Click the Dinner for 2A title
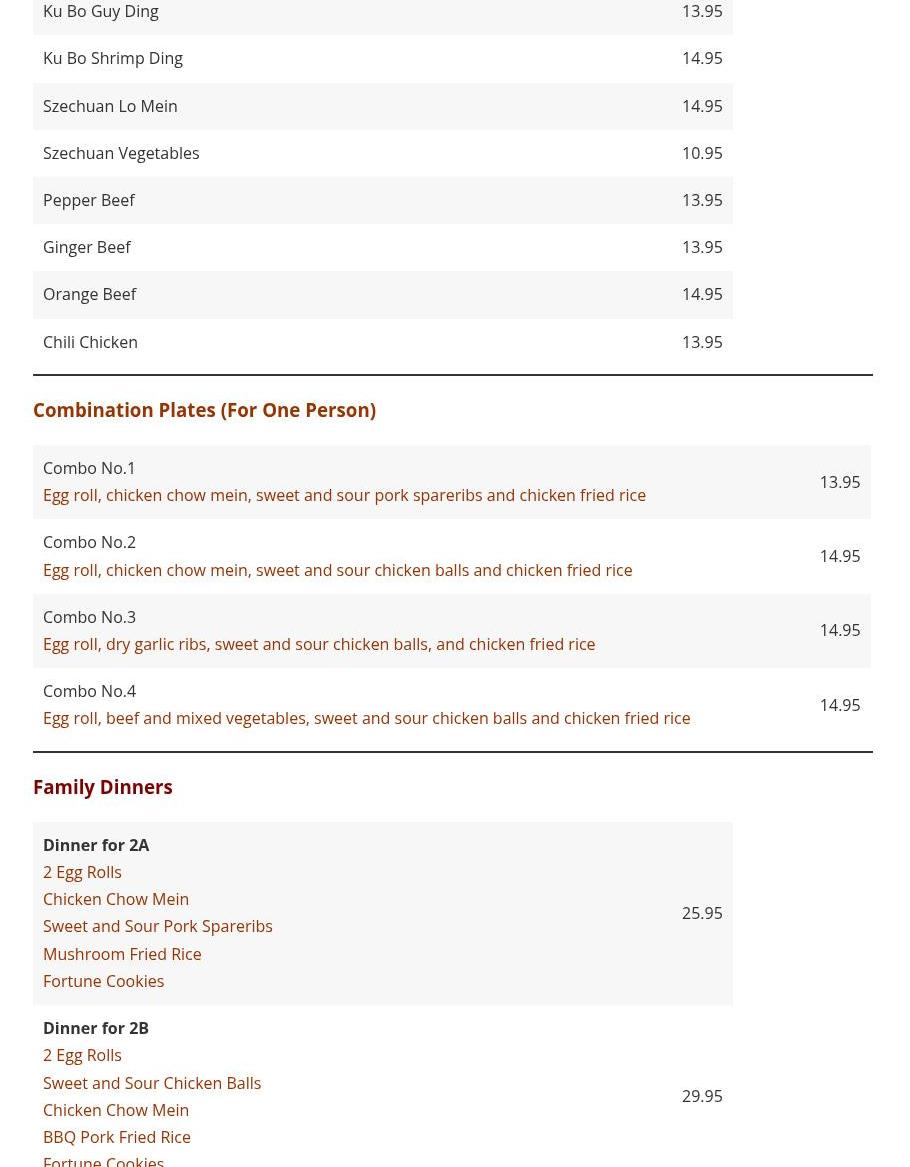The height and width of the screenshot is (1167, 910). (x=96, y=845)
